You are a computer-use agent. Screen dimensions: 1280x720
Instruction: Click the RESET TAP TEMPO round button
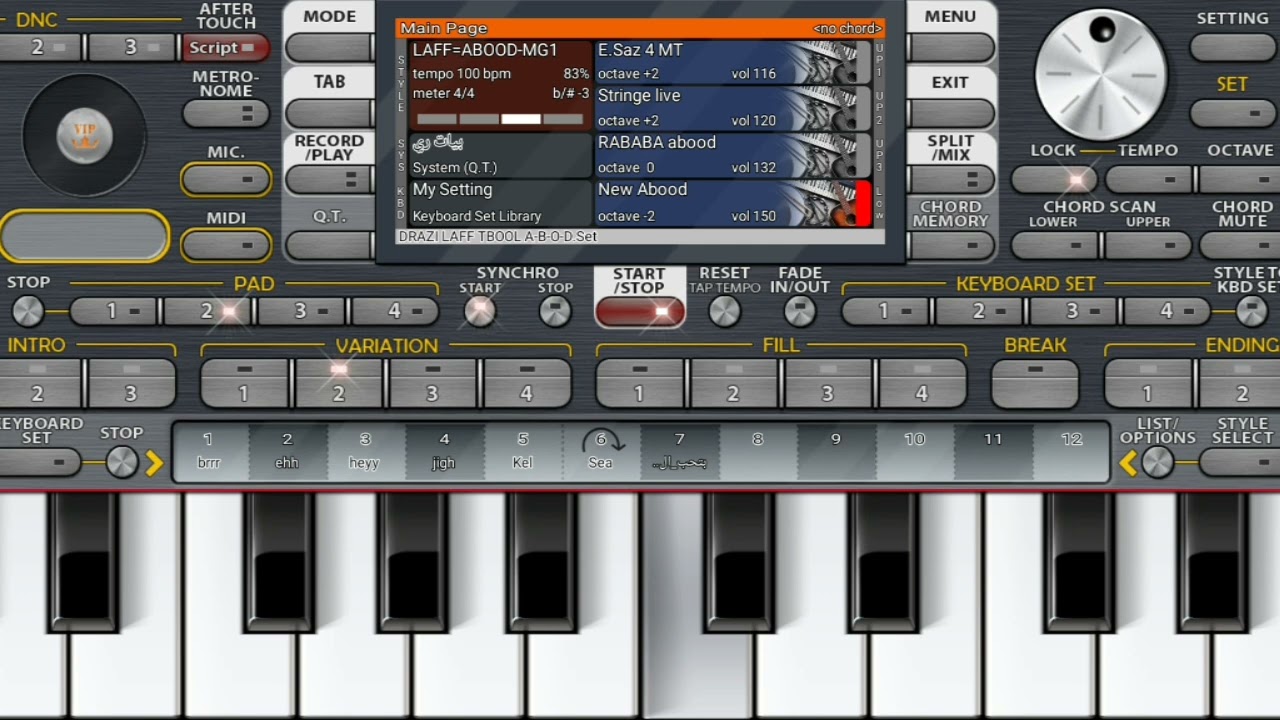point(724,312)
